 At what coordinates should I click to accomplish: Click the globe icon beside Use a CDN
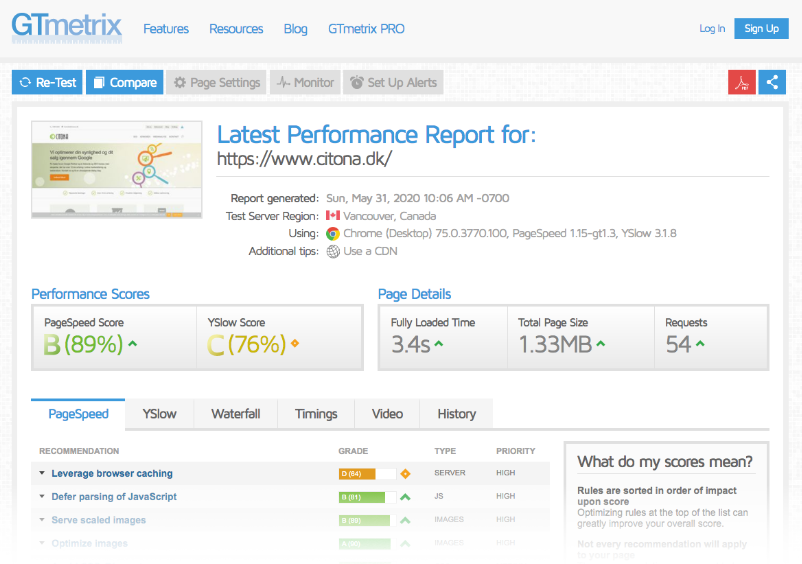pos(333,252)
